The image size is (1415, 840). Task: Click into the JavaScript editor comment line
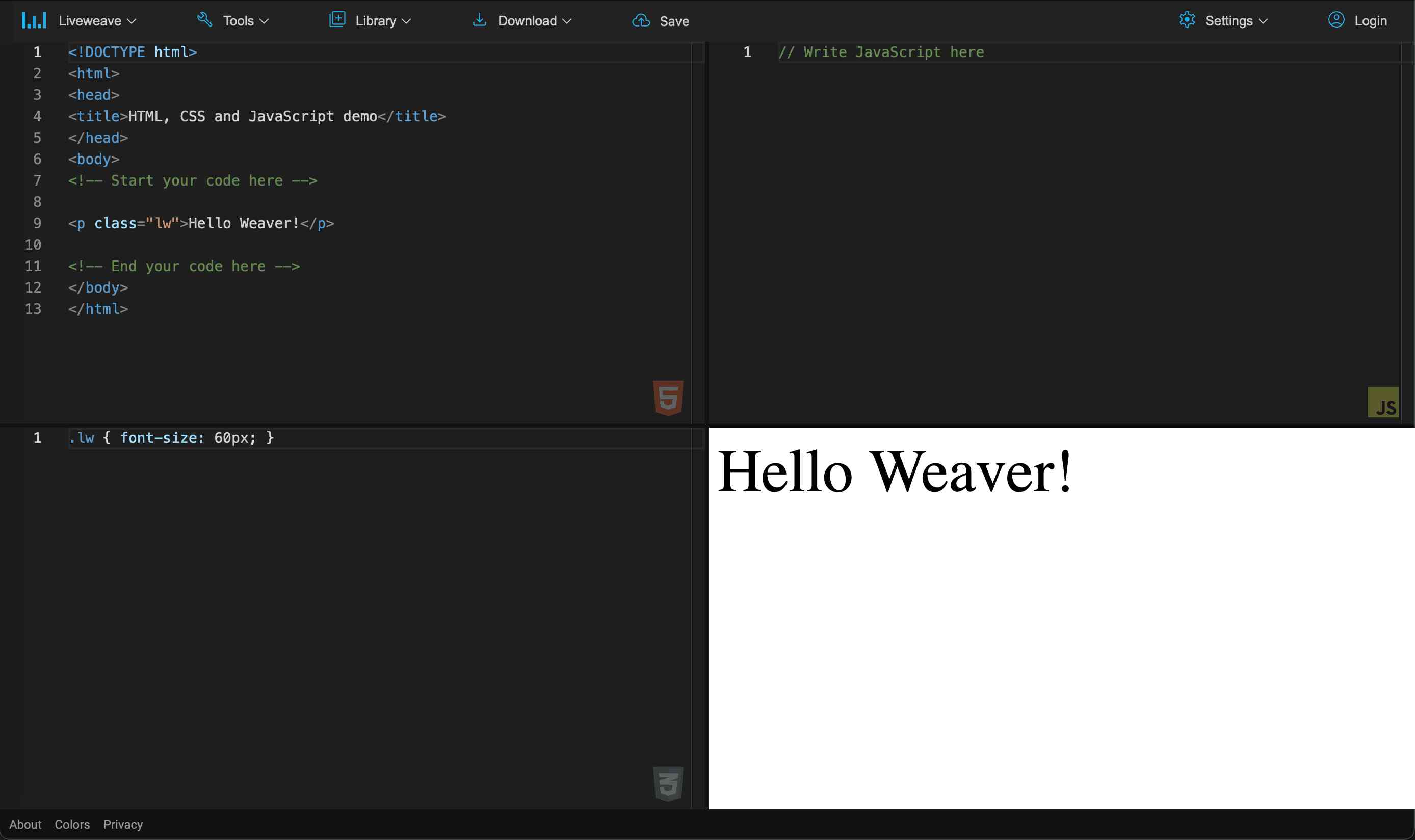[x=881, y=52]
